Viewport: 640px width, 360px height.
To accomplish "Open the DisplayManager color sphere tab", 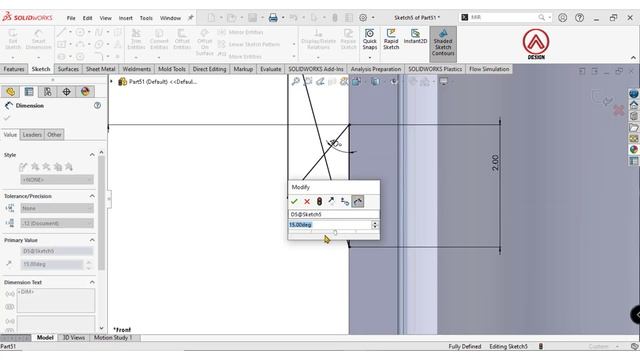I will tap(85, 91).
